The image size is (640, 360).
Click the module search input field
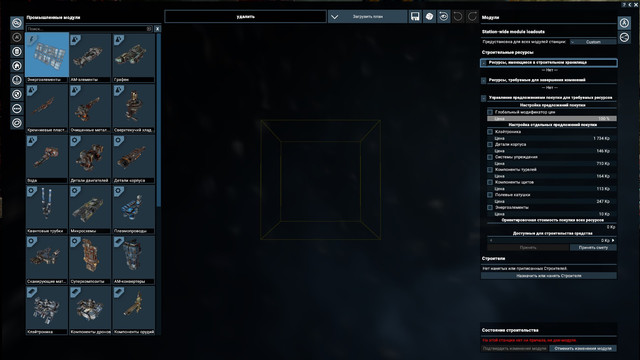click(x=89, y=29)
